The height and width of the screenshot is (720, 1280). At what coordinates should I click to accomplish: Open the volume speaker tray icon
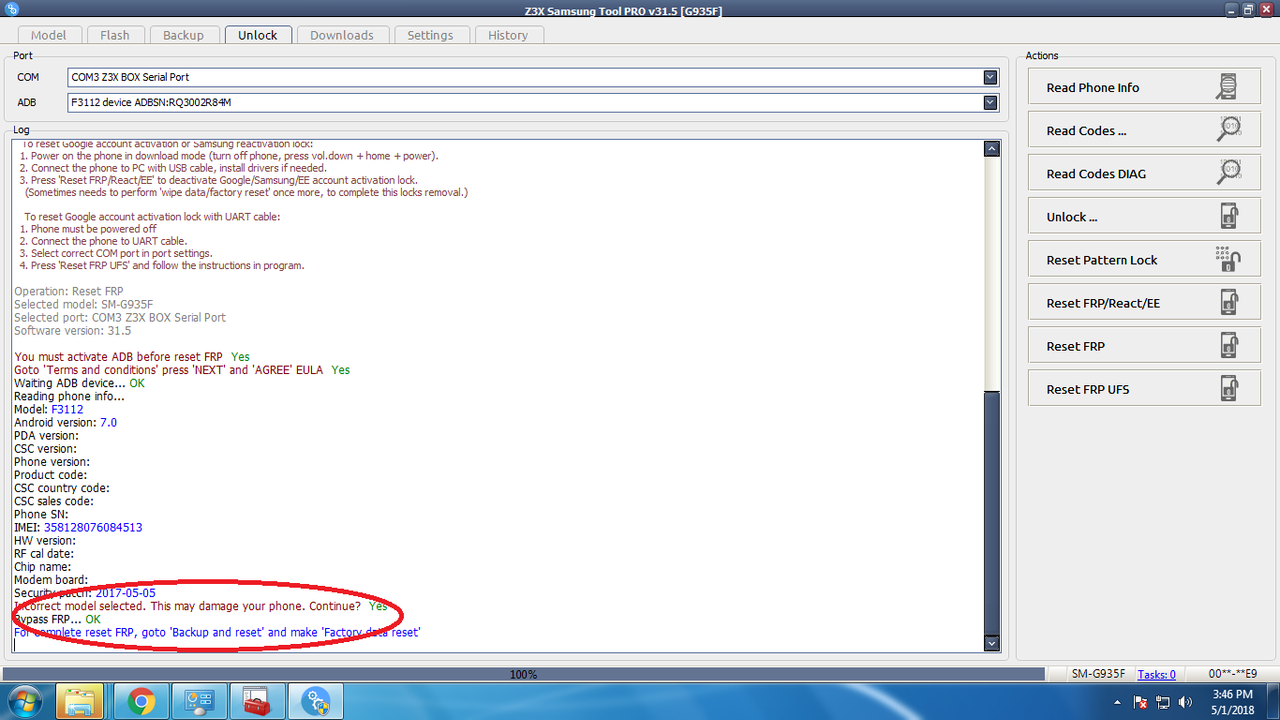1186,701
